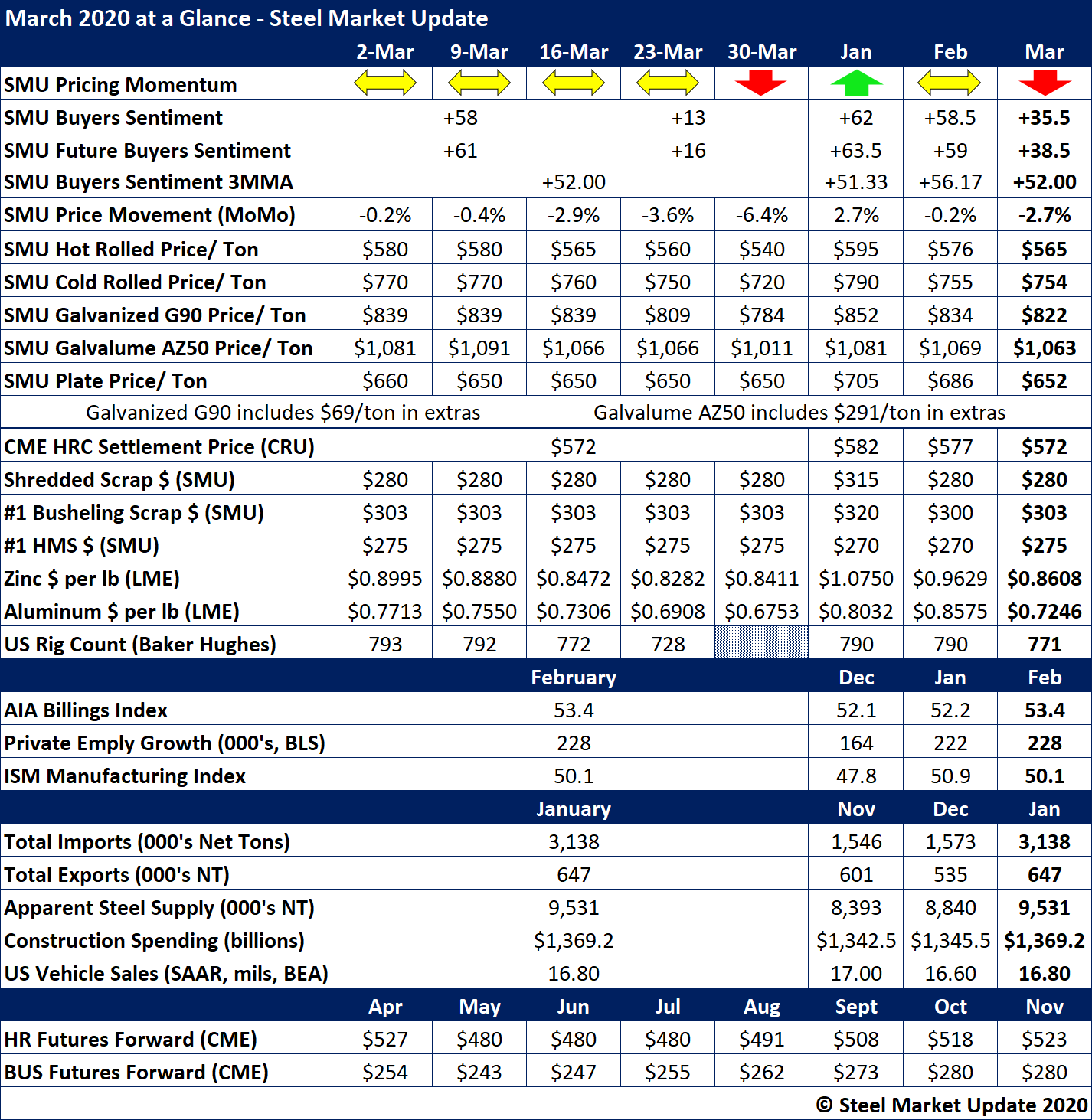Select the ISM Manufacturing Index row label
The width and height of the screenshot is (1092, 1120).
pyautogui.click(x=125, y=776)
